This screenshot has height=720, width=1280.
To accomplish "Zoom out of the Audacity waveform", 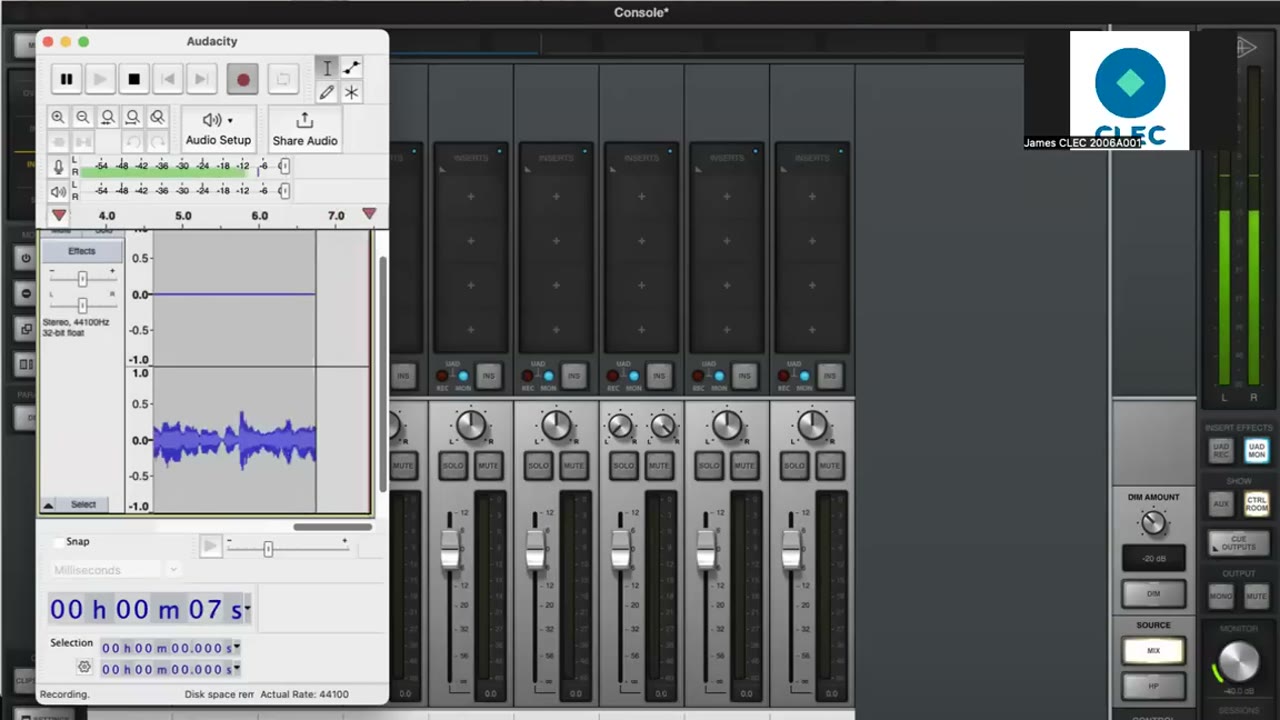I will (83, 117).
